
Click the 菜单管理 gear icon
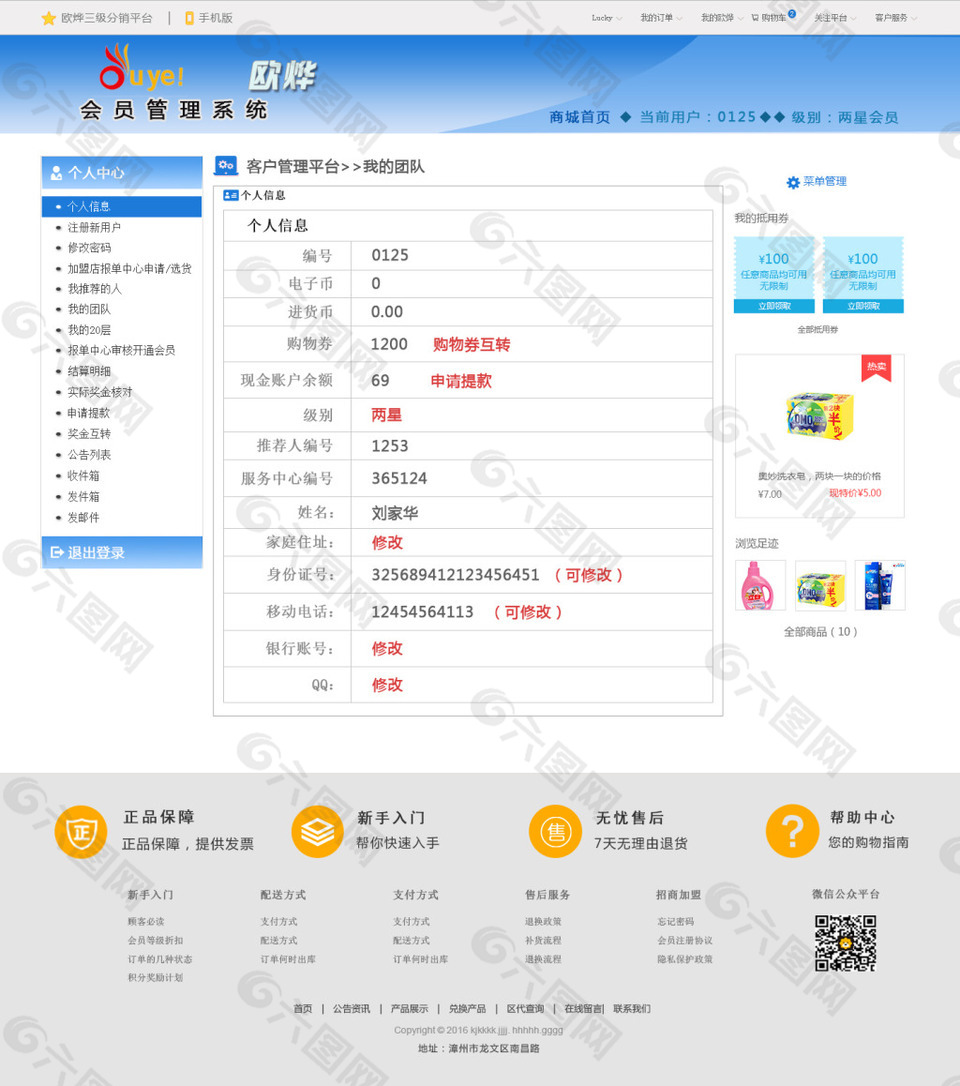[x=793, y=182]
